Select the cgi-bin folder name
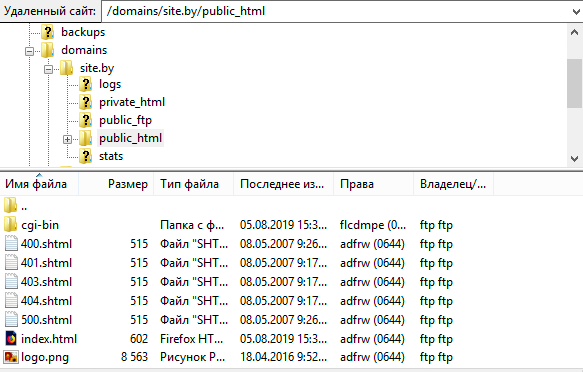The width and height of the screenshot is (583, 372). tap(40, 225)
